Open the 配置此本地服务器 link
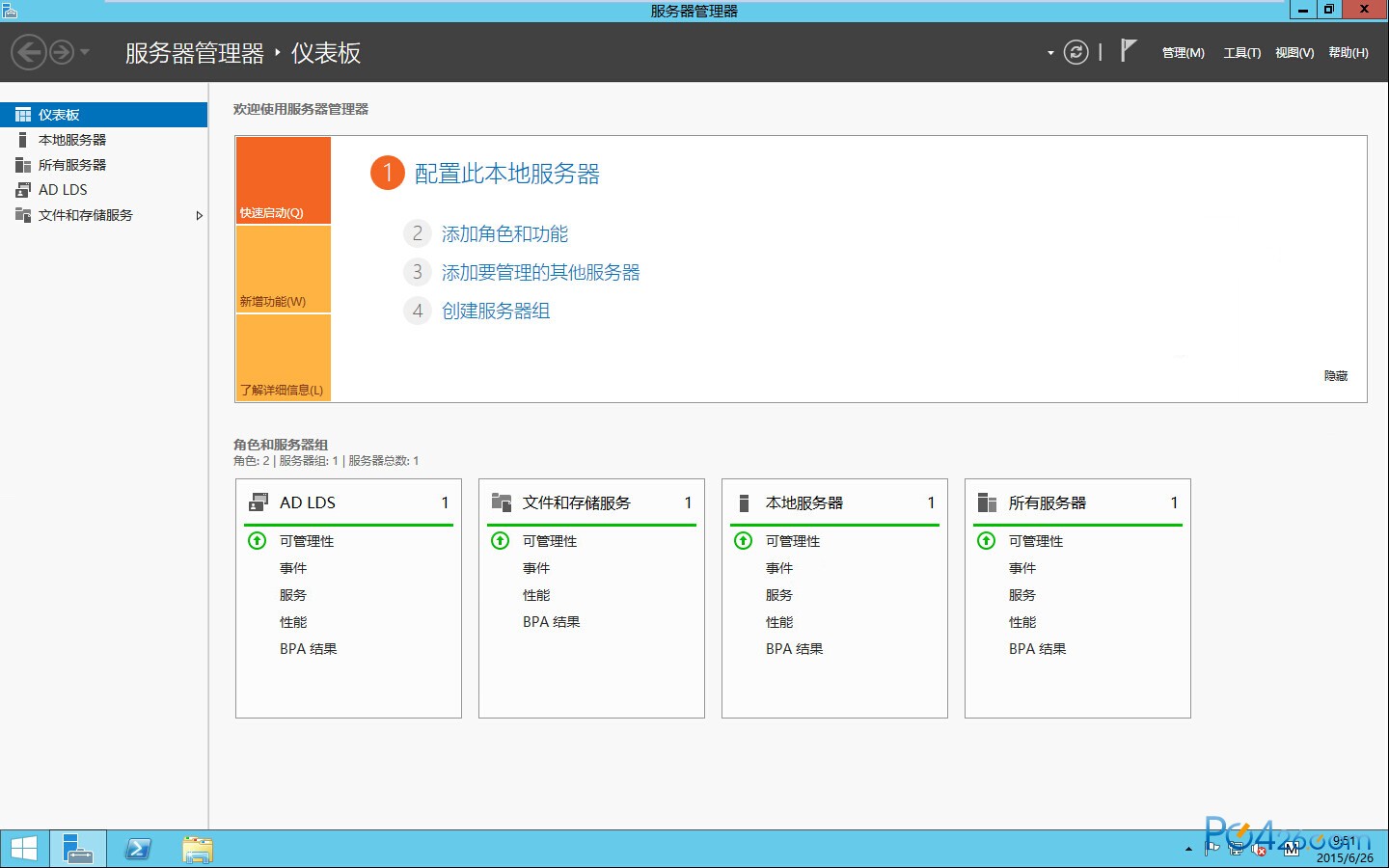This screenshot has height=868, width=1389. (506, 174)
